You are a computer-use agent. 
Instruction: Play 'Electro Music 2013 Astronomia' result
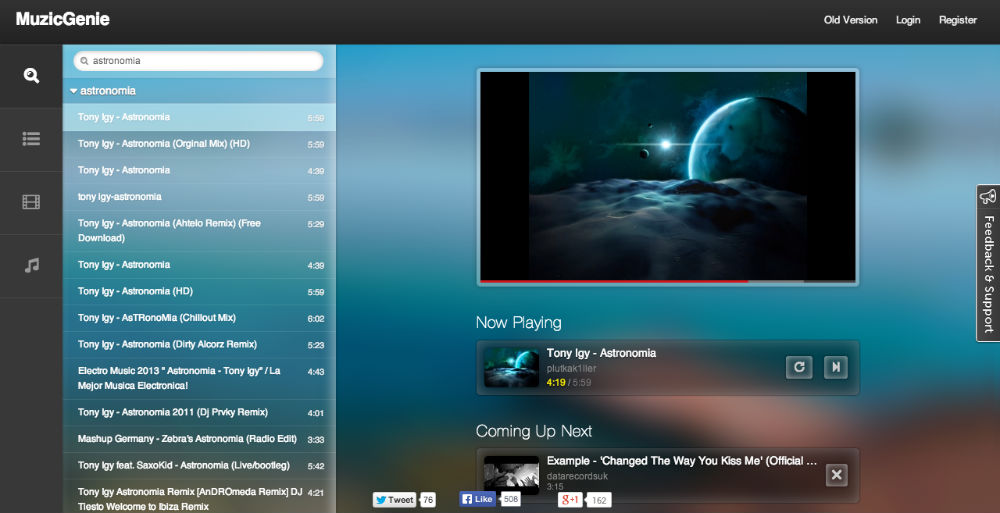(x=199, y=378)
